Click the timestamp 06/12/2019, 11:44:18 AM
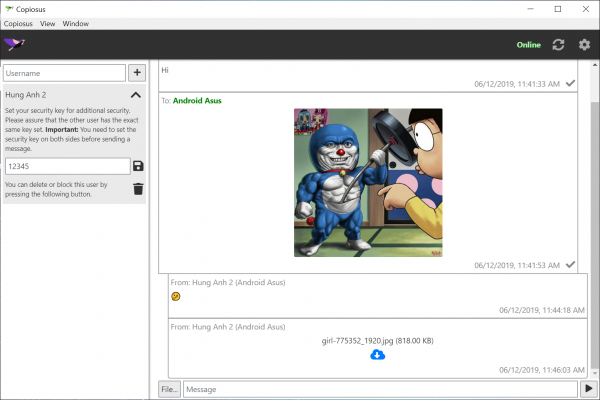This screenshot has height=400, width=600. [542, 310]
